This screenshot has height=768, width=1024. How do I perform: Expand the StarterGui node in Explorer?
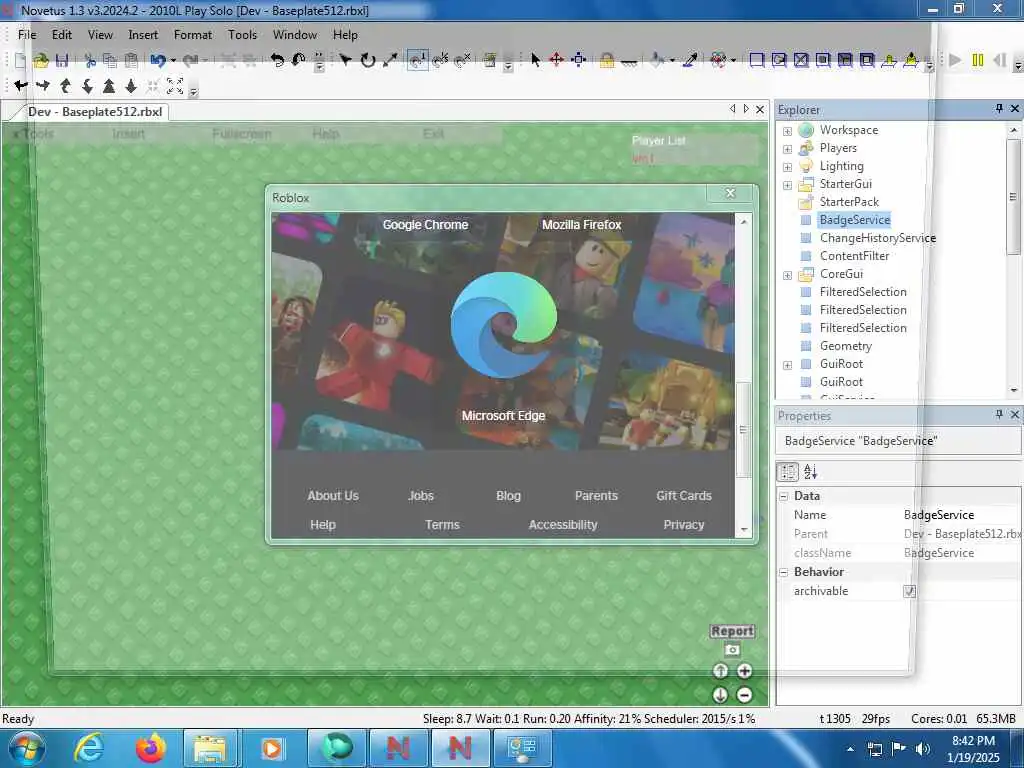(788, 185)
